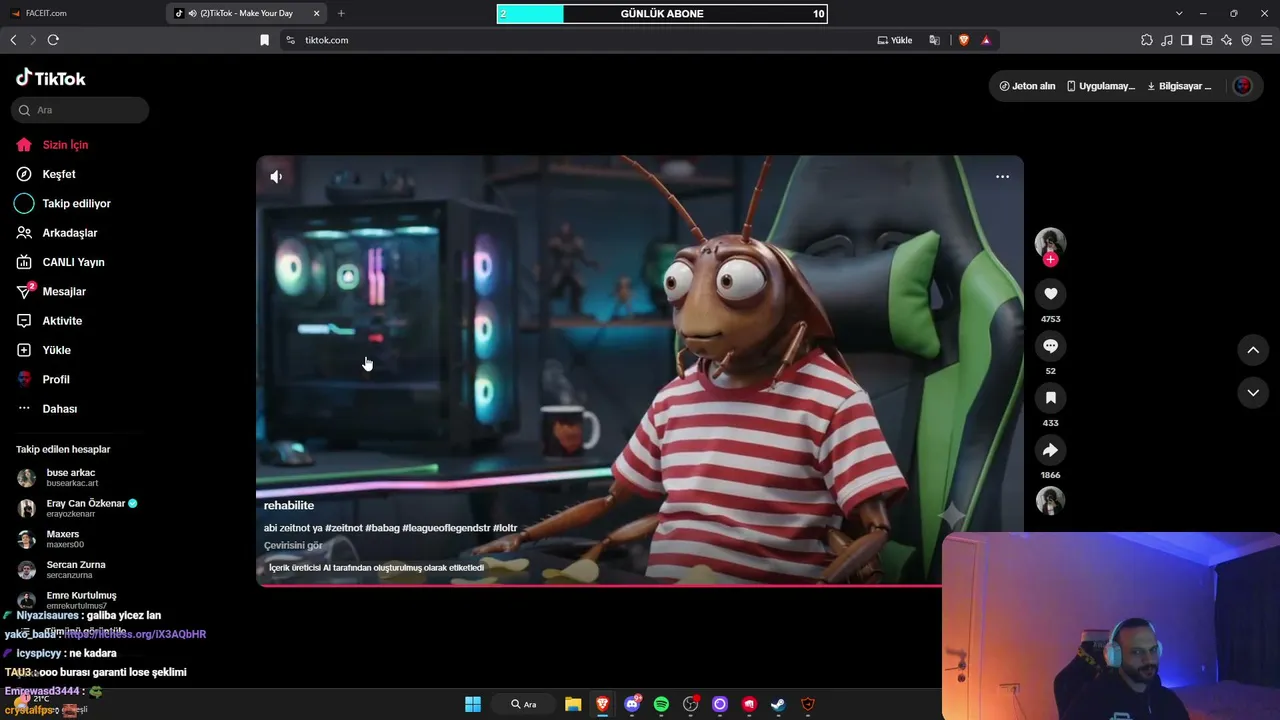Select the TikTok - Make Your Day tab
Screen dimensions: 1280x720
(245, 13)
